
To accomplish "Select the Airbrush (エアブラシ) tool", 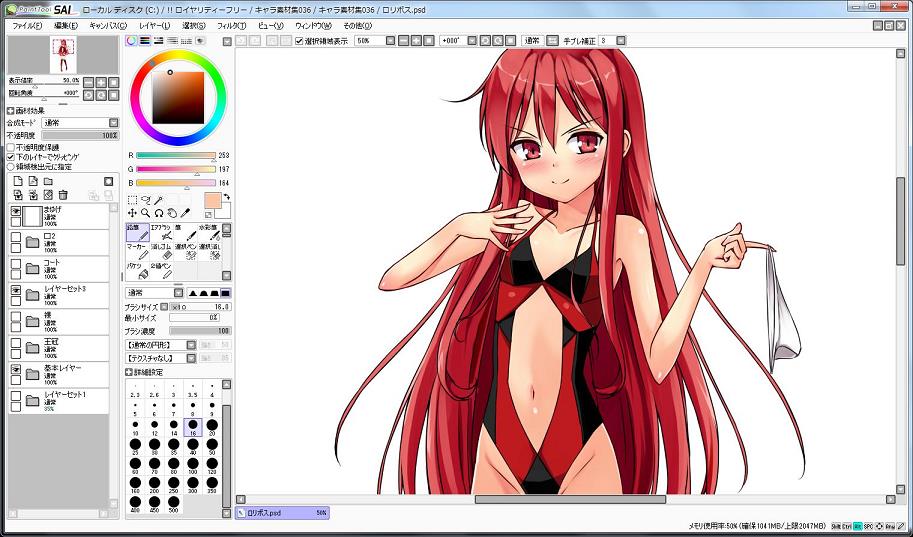I will click(161, 232).
